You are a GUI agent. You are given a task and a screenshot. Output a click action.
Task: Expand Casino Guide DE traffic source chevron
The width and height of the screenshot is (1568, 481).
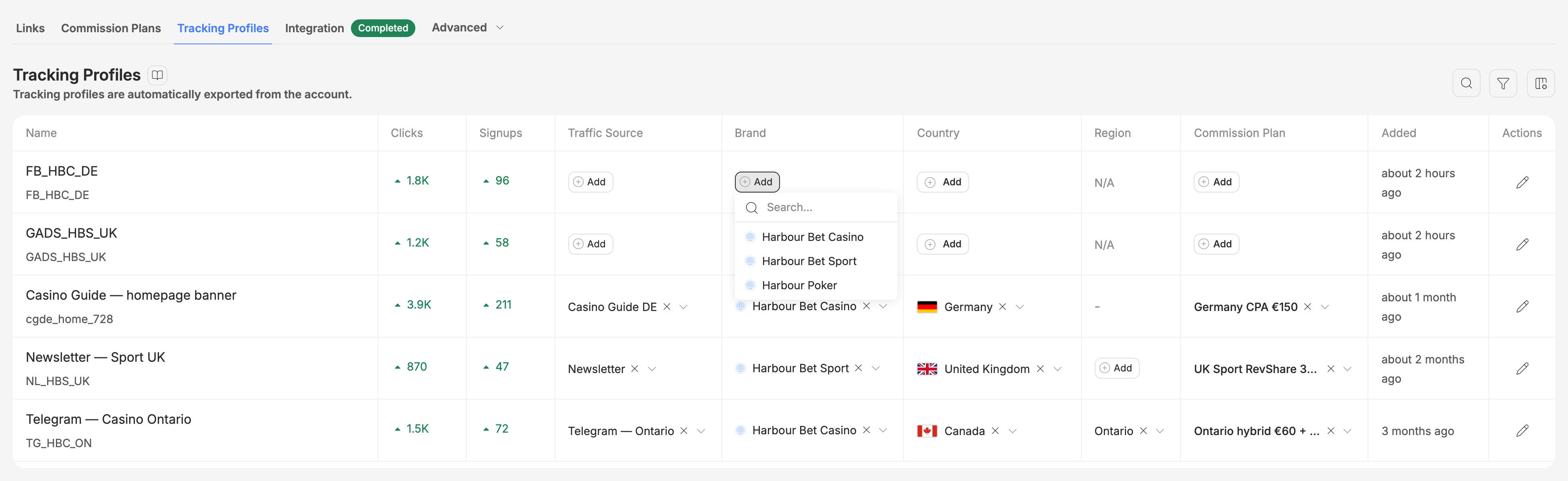(x=683, y=307)
